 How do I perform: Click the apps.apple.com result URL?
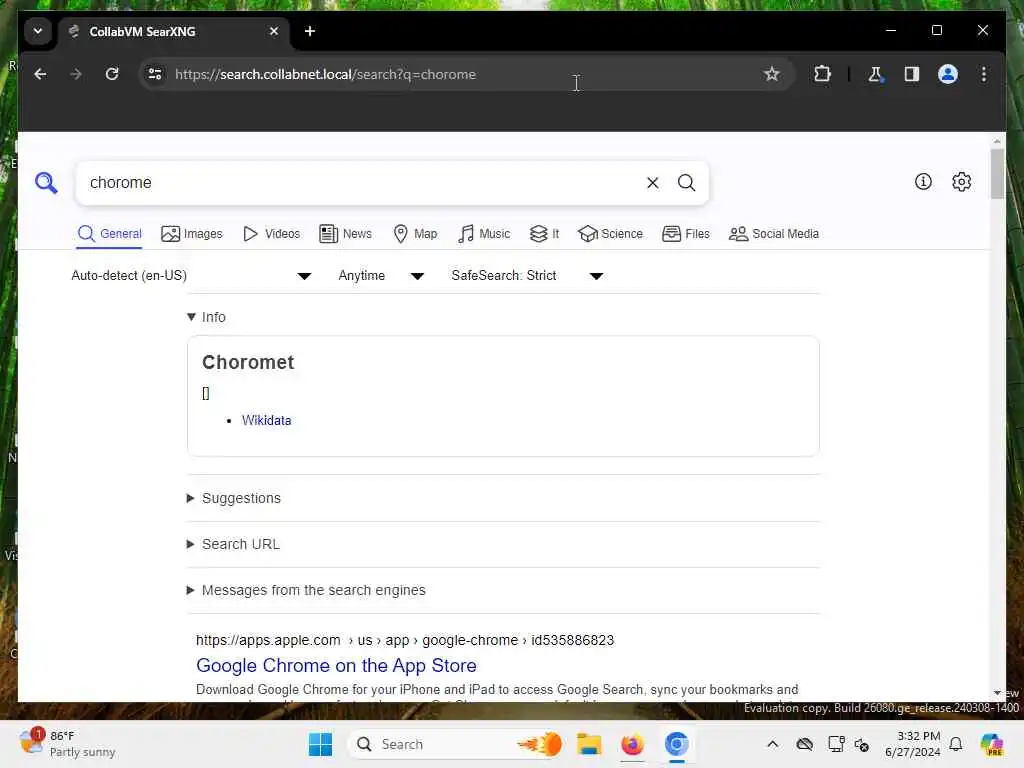405,640
